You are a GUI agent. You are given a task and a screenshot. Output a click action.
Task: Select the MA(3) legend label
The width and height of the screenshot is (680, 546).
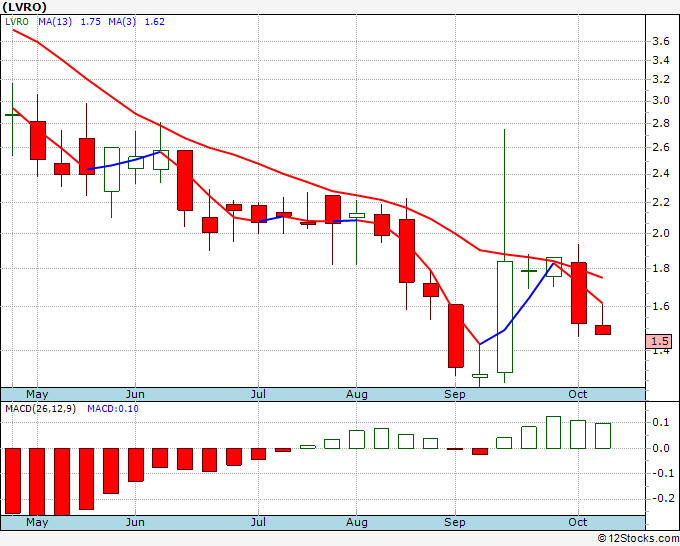tap(122, 22)
